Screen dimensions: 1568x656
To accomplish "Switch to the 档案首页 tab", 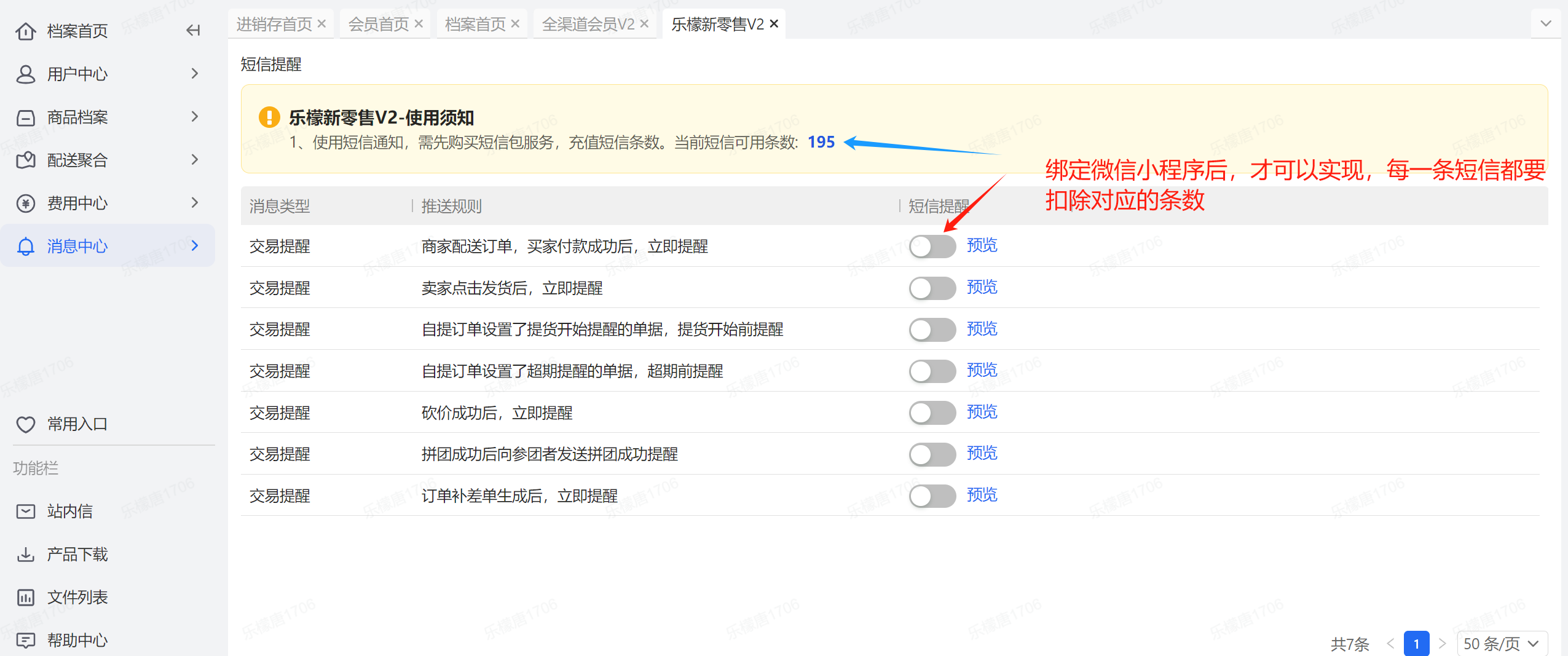I will pyautogui.click(x=475, y=24).
